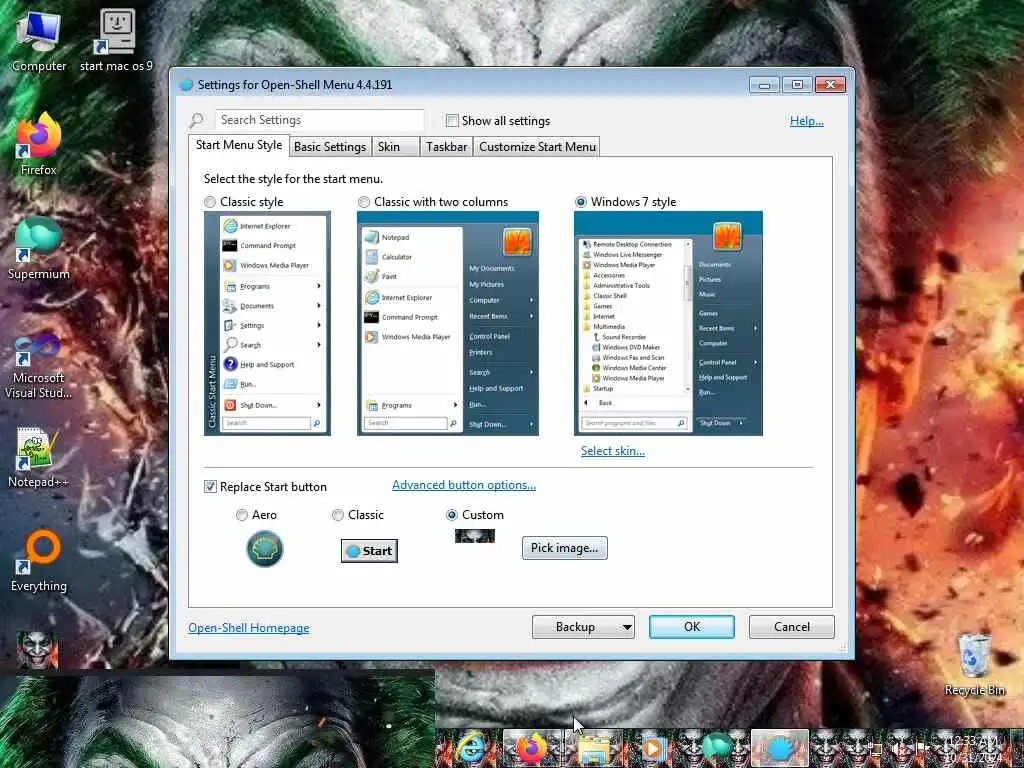Select the Windows 7 style radio button
Image resolution: width=1024 pixels, height=768 pixels.
click(581, 202)
